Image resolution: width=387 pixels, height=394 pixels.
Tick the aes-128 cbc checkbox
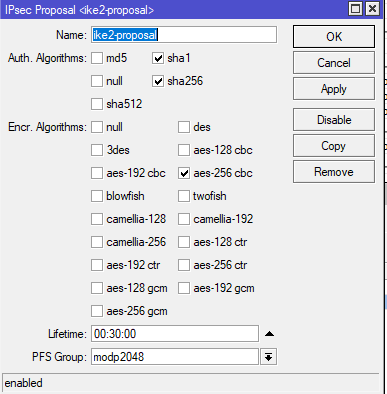pos(184,150)
